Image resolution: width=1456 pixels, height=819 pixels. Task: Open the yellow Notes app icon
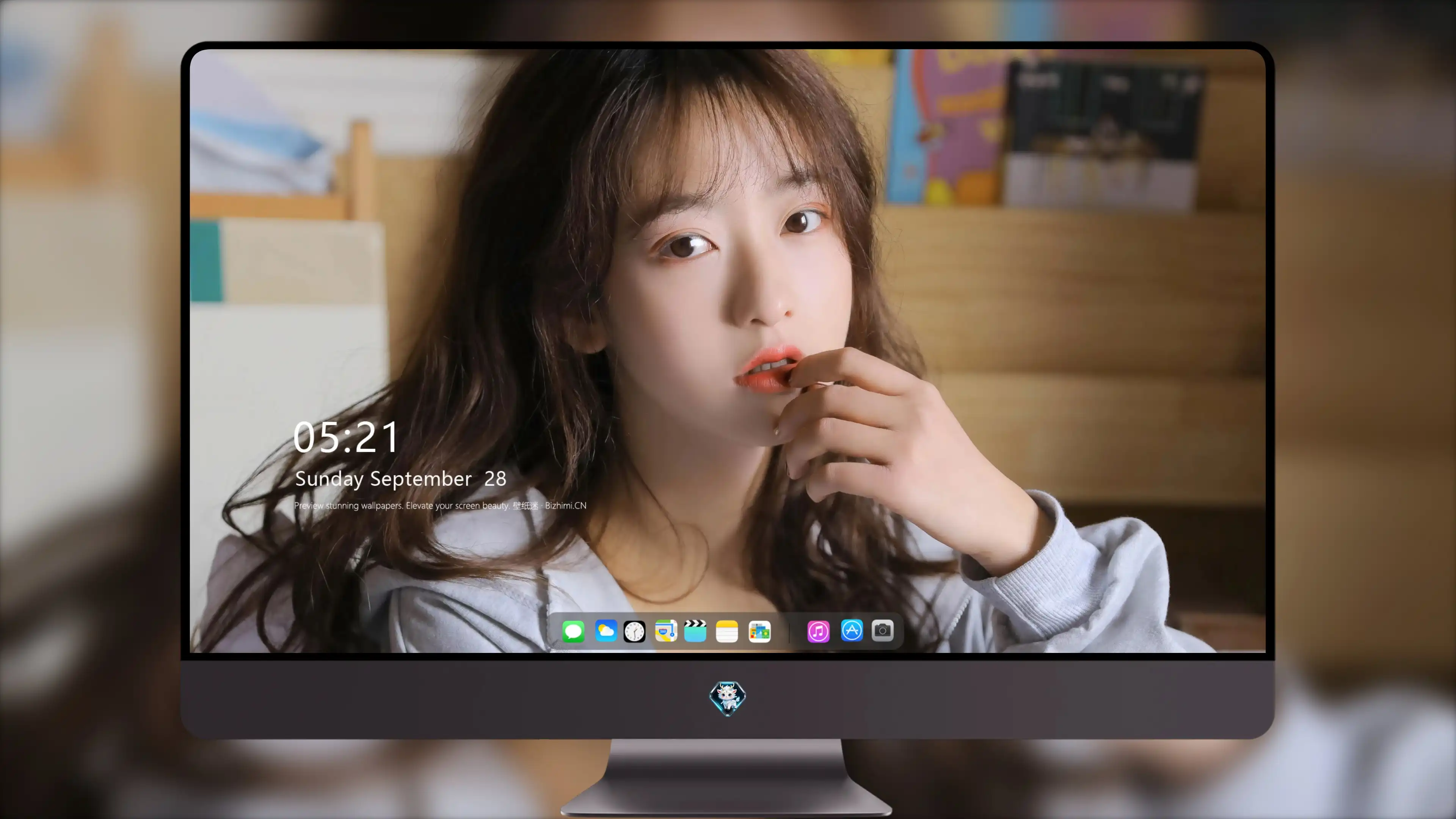[727, 631]
